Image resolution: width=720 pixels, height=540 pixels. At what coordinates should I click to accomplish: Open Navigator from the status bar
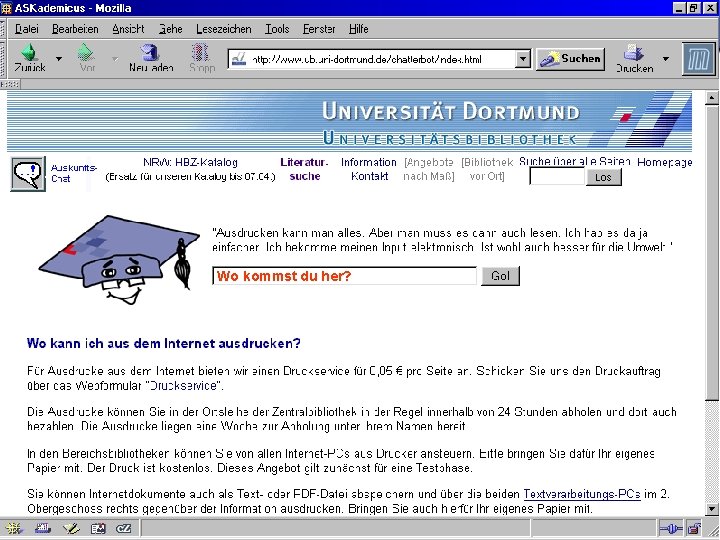(12, 529)
